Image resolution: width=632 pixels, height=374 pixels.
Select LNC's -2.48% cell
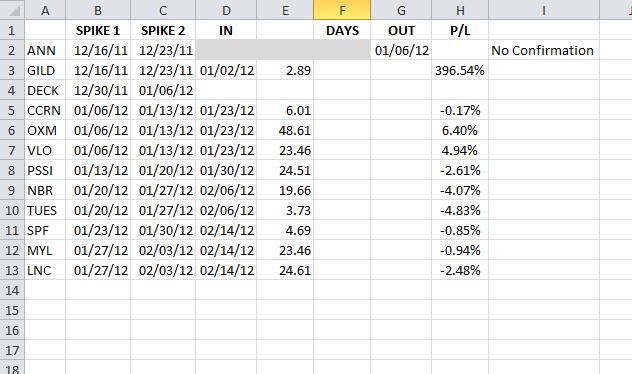460,270
